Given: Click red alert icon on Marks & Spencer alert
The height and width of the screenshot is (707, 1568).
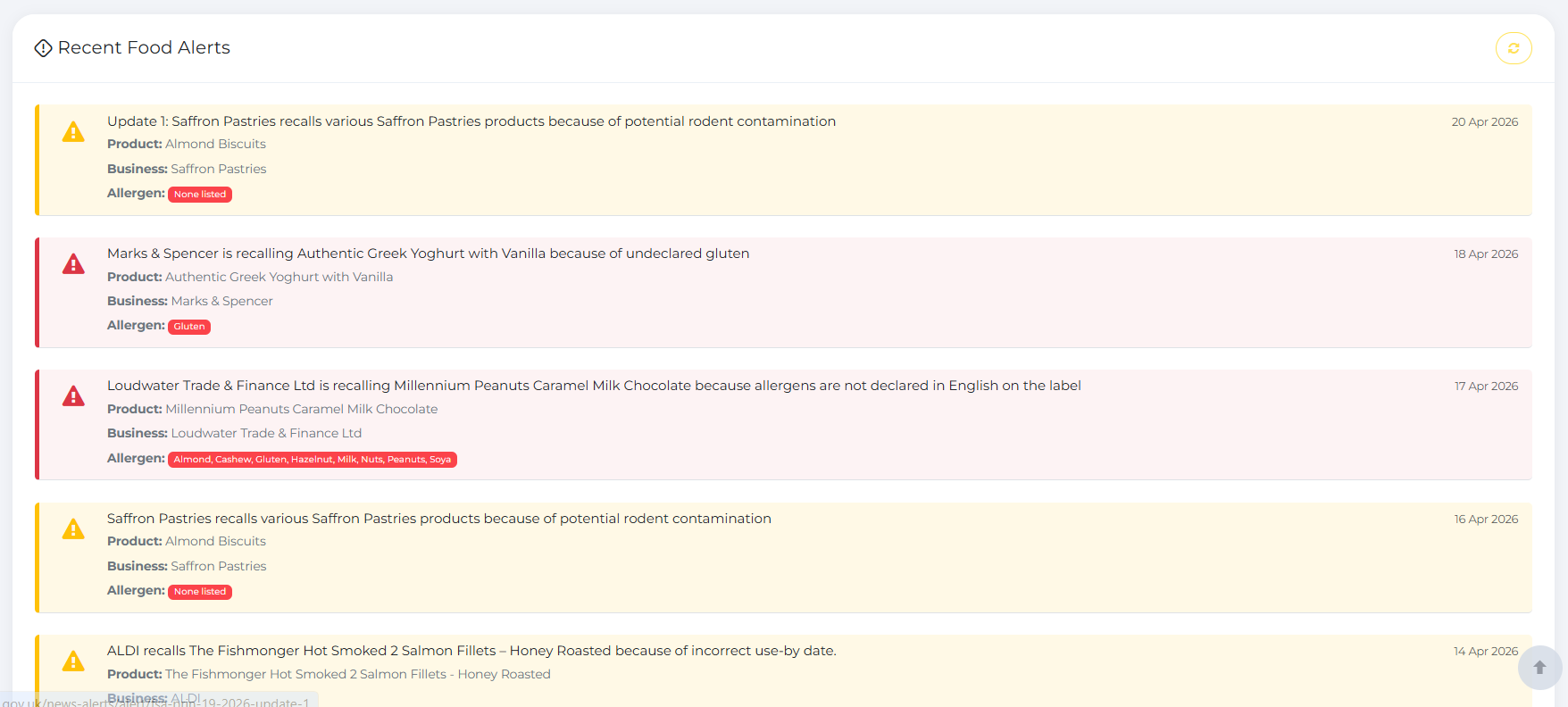Looking at the screenshot, I should point(73,264).
